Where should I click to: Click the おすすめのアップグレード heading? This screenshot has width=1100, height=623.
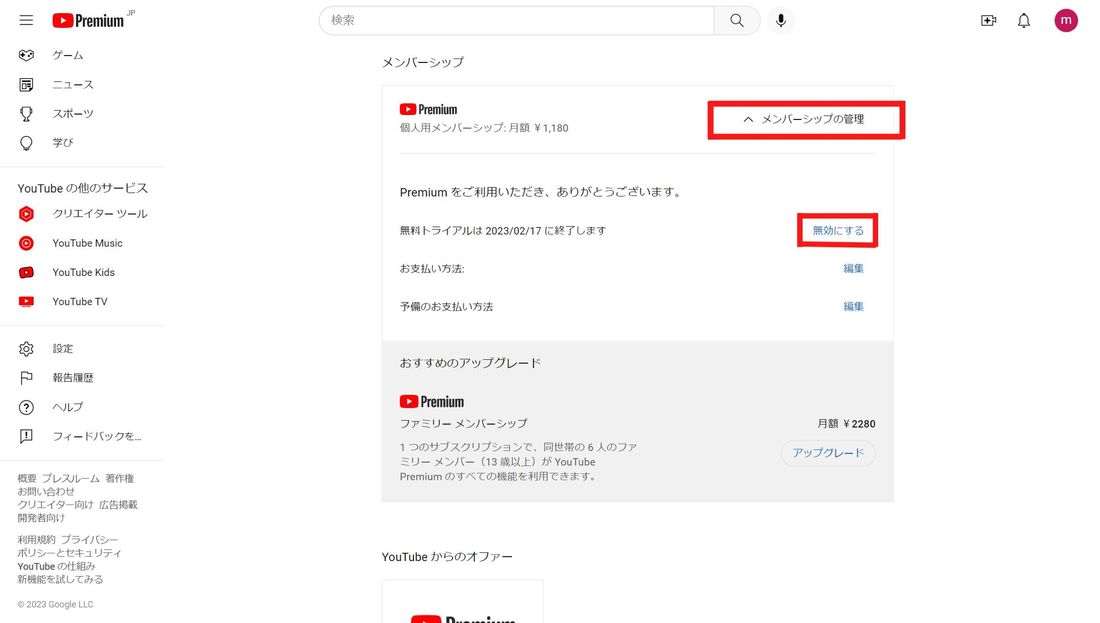[470, 363]
